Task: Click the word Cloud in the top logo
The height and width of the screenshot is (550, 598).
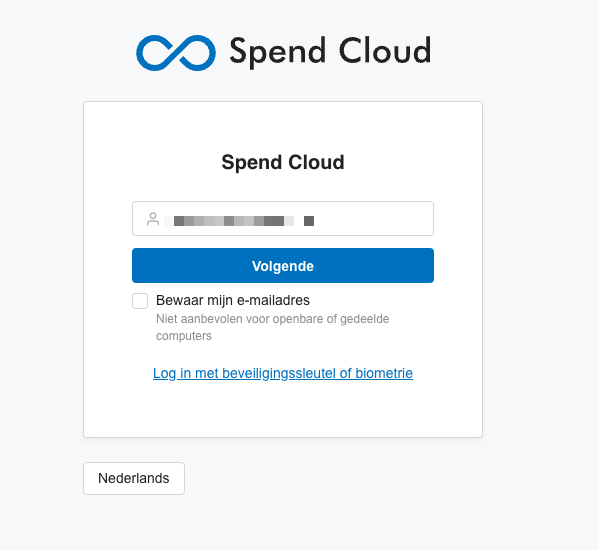Action: coord(385,50)
